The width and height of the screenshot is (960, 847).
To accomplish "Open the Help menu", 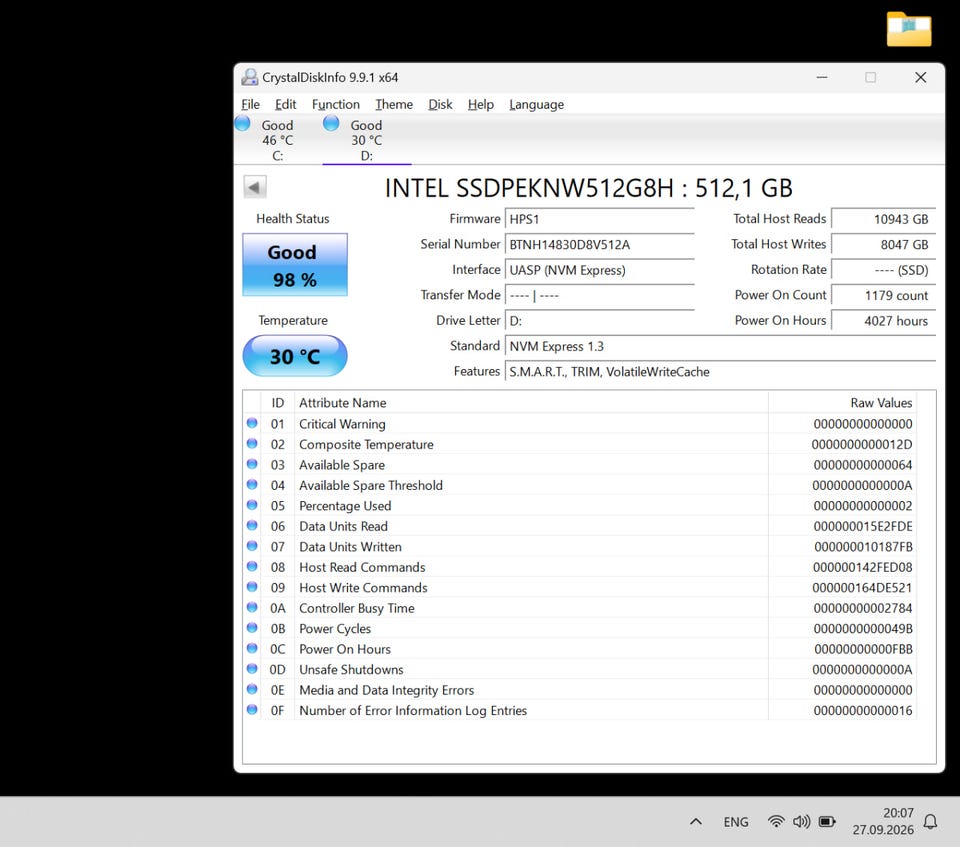I will click(x=481, y=105).
